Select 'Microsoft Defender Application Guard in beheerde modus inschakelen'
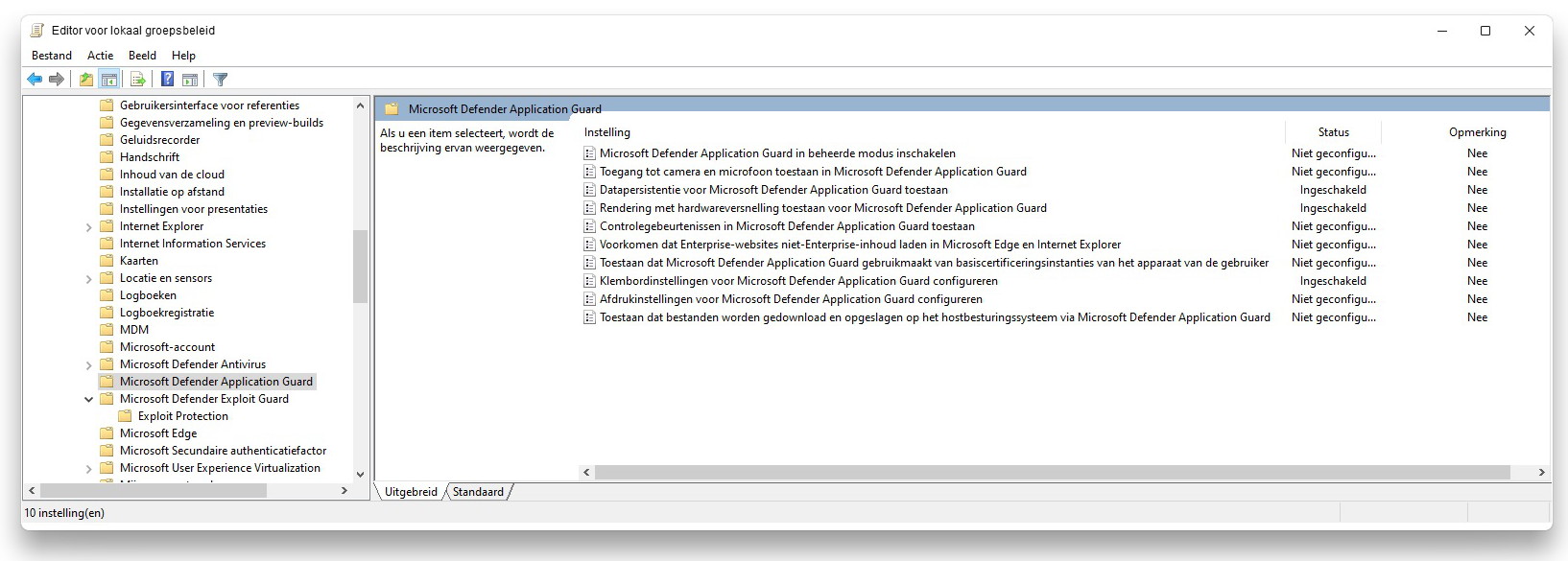 point(777,153)
